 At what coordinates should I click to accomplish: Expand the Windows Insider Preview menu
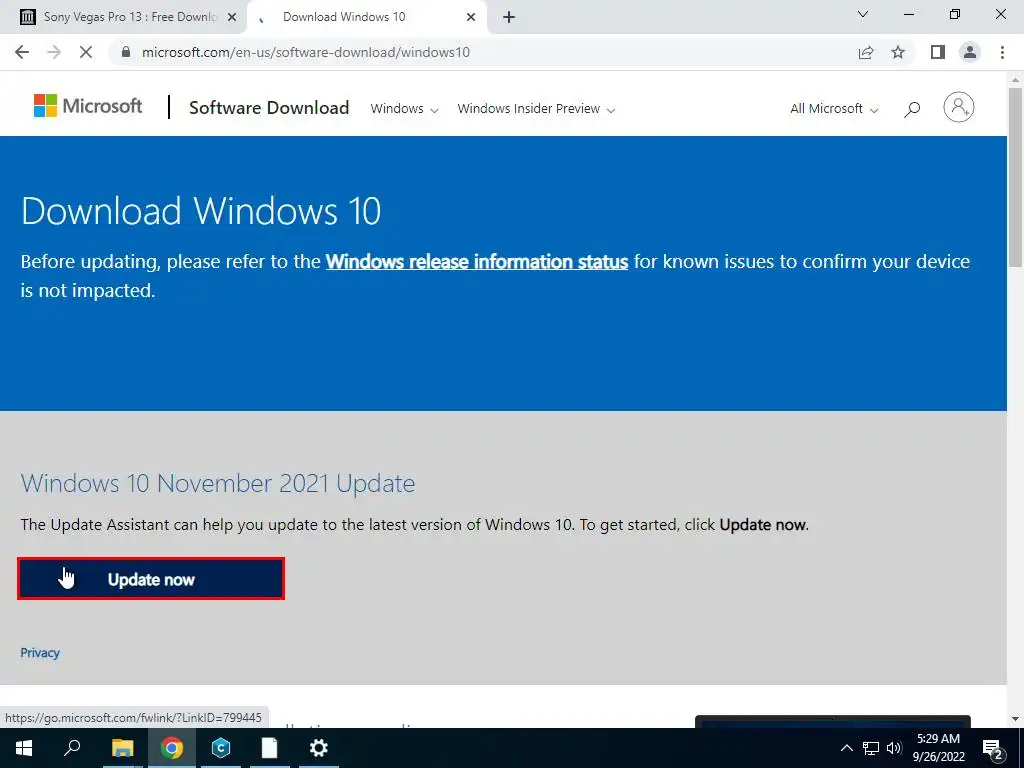(x=536, y=109)
